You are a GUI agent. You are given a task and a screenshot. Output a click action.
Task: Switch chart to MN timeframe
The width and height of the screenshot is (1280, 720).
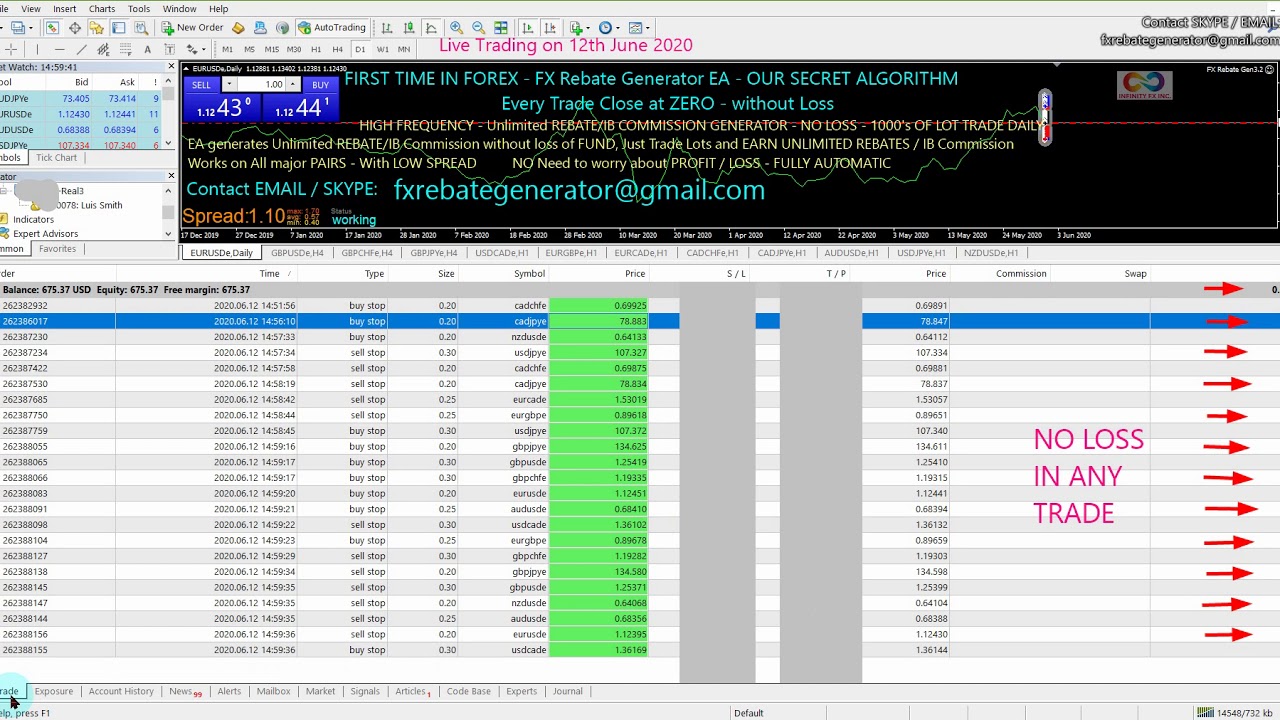(x=403, y=49)
